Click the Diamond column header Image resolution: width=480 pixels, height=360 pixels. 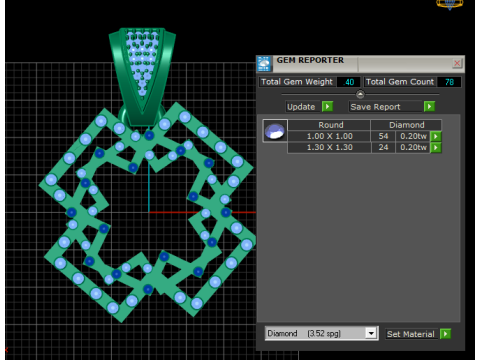click(406, 125)
